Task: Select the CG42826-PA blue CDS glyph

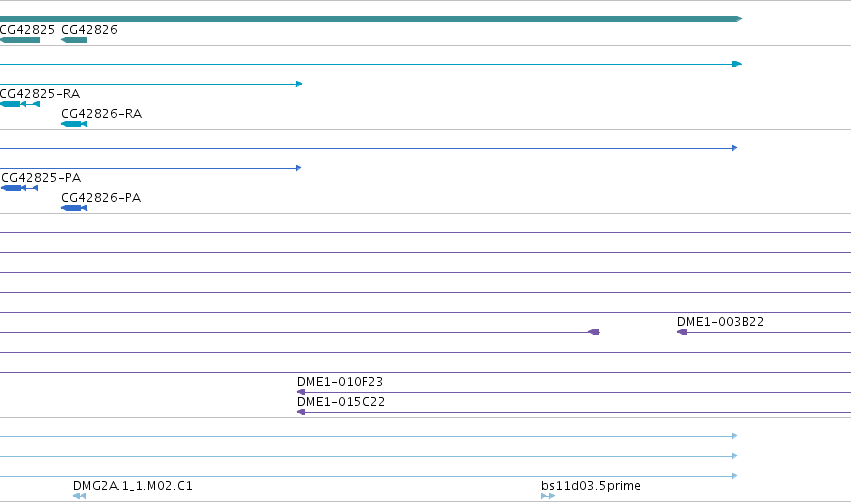Action: [74, 208]
